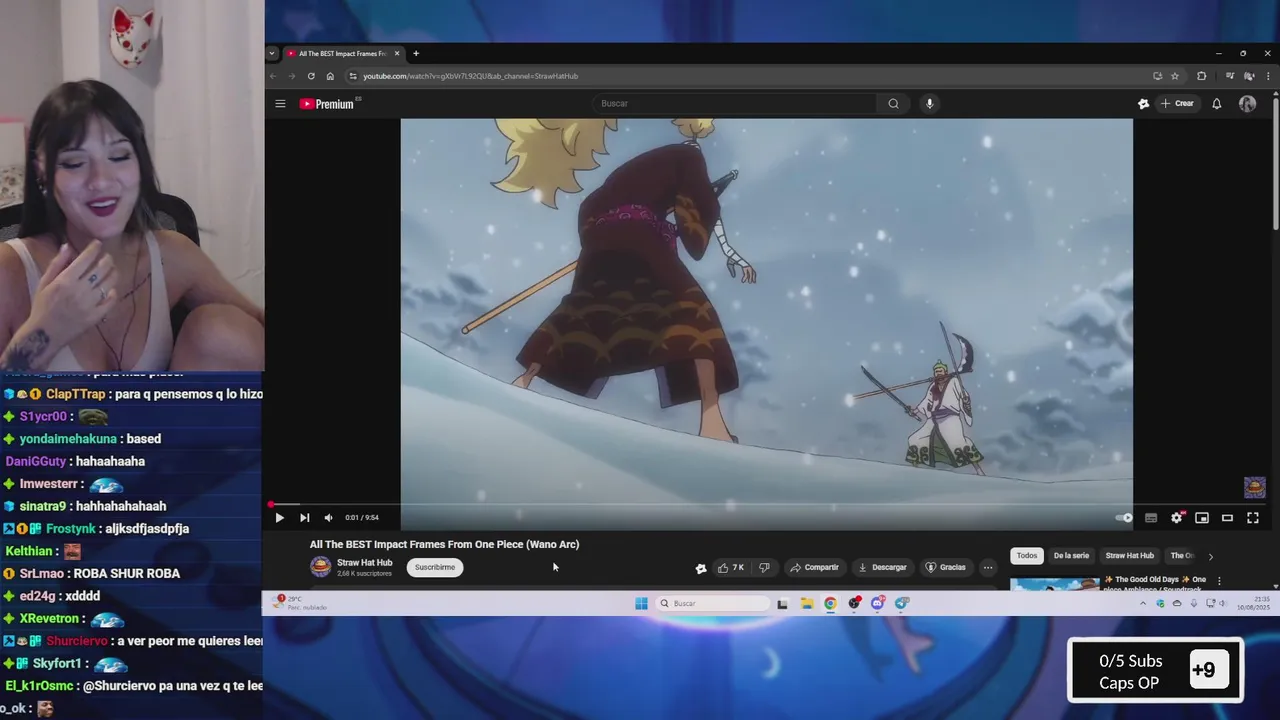The width and height of the screenshot is (1280, 720).
Task: Show more filter chips with the arrow
Action: click(1210, 556)
